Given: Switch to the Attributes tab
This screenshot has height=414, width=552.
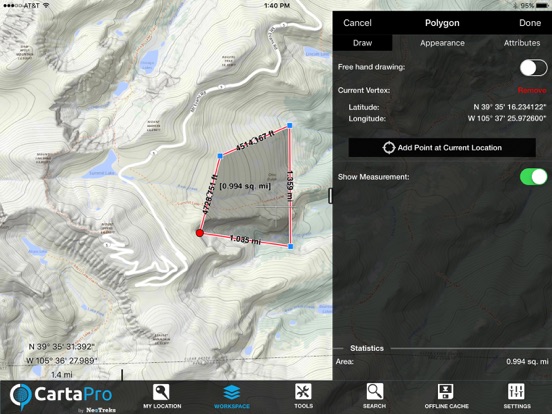Looking at the screenshot, I should point(522,43).
